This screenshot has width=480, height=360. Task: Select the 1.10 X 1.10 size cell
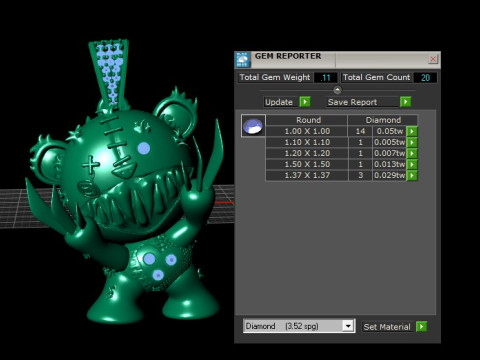pyautogui.click(x=307, y=142)
